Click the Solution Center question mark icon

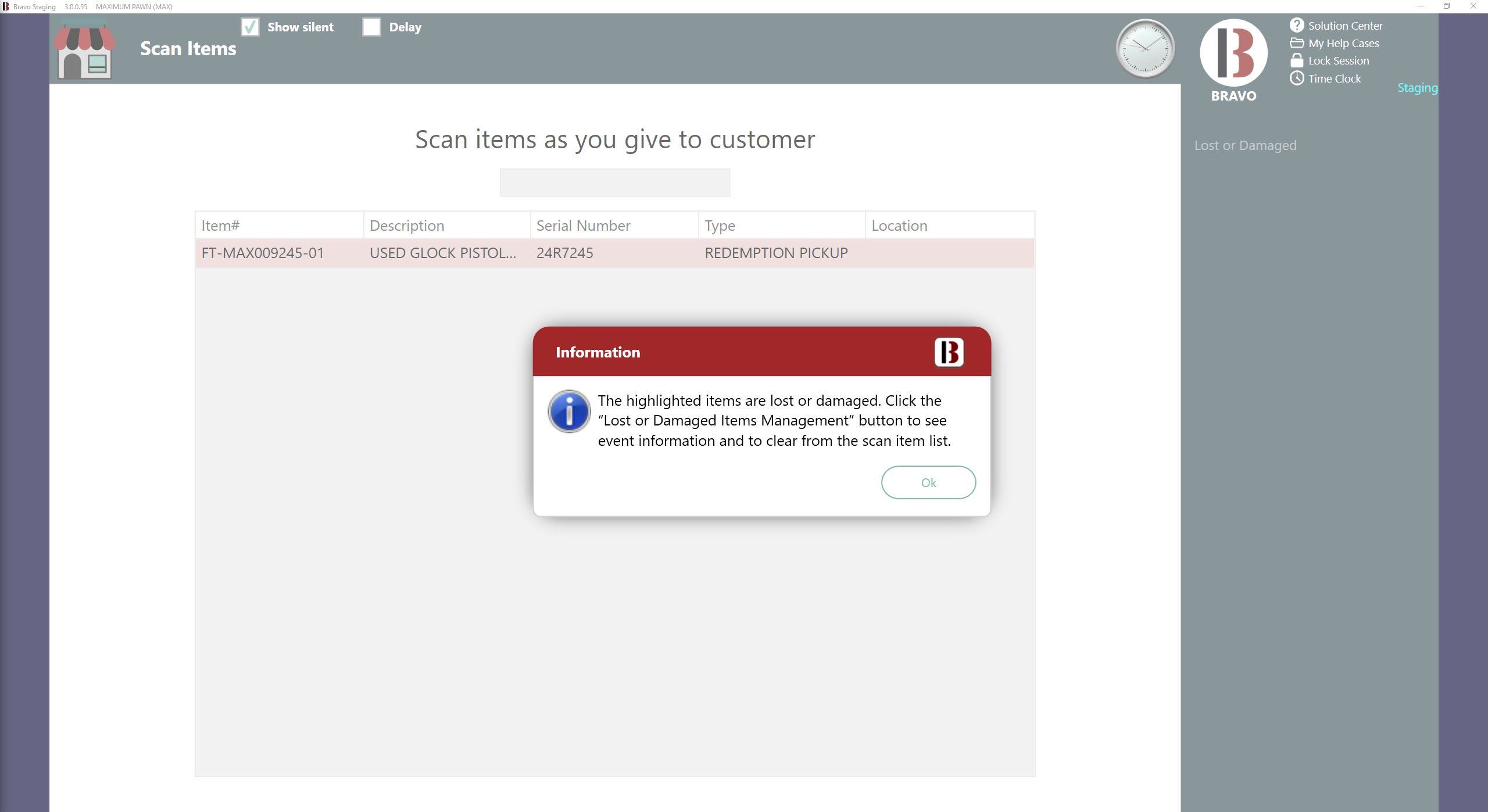(x=1296, y=26)
